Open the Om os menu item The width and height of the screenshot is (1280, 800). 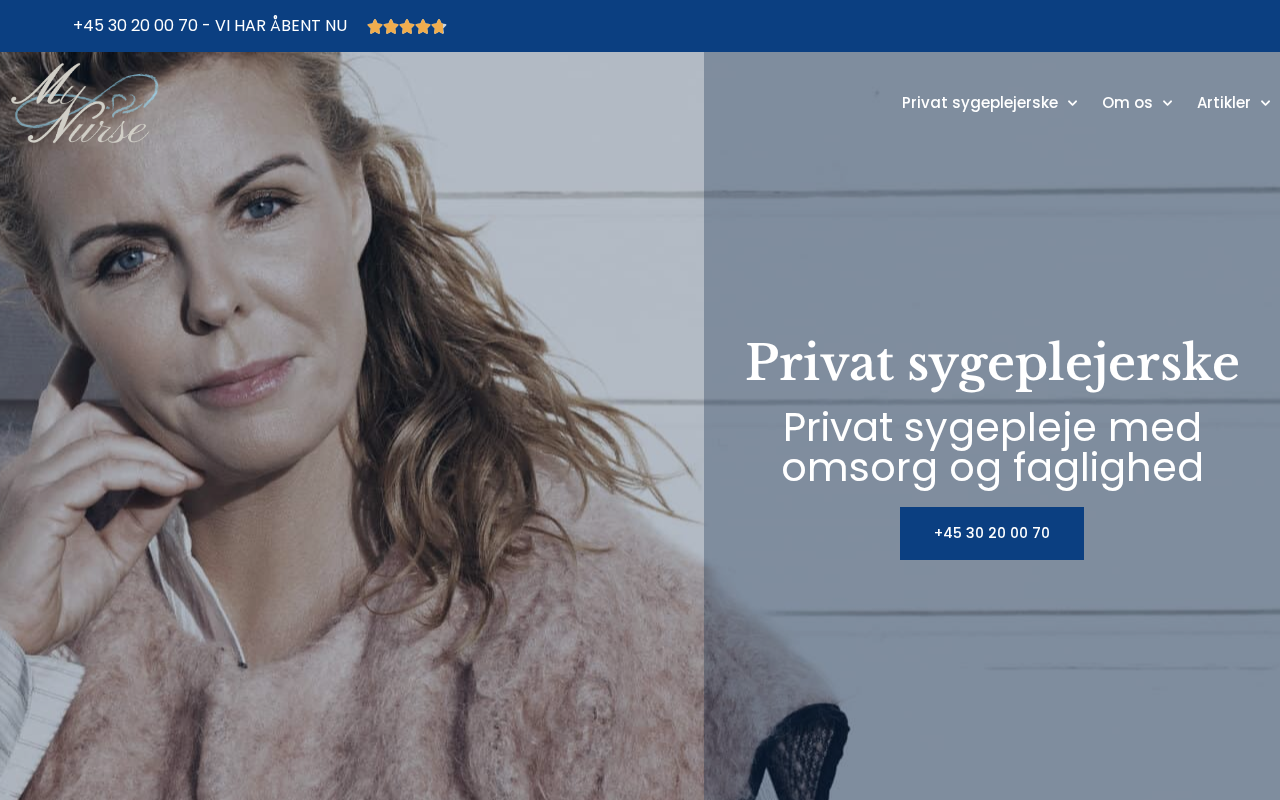tap(1127, 103)
